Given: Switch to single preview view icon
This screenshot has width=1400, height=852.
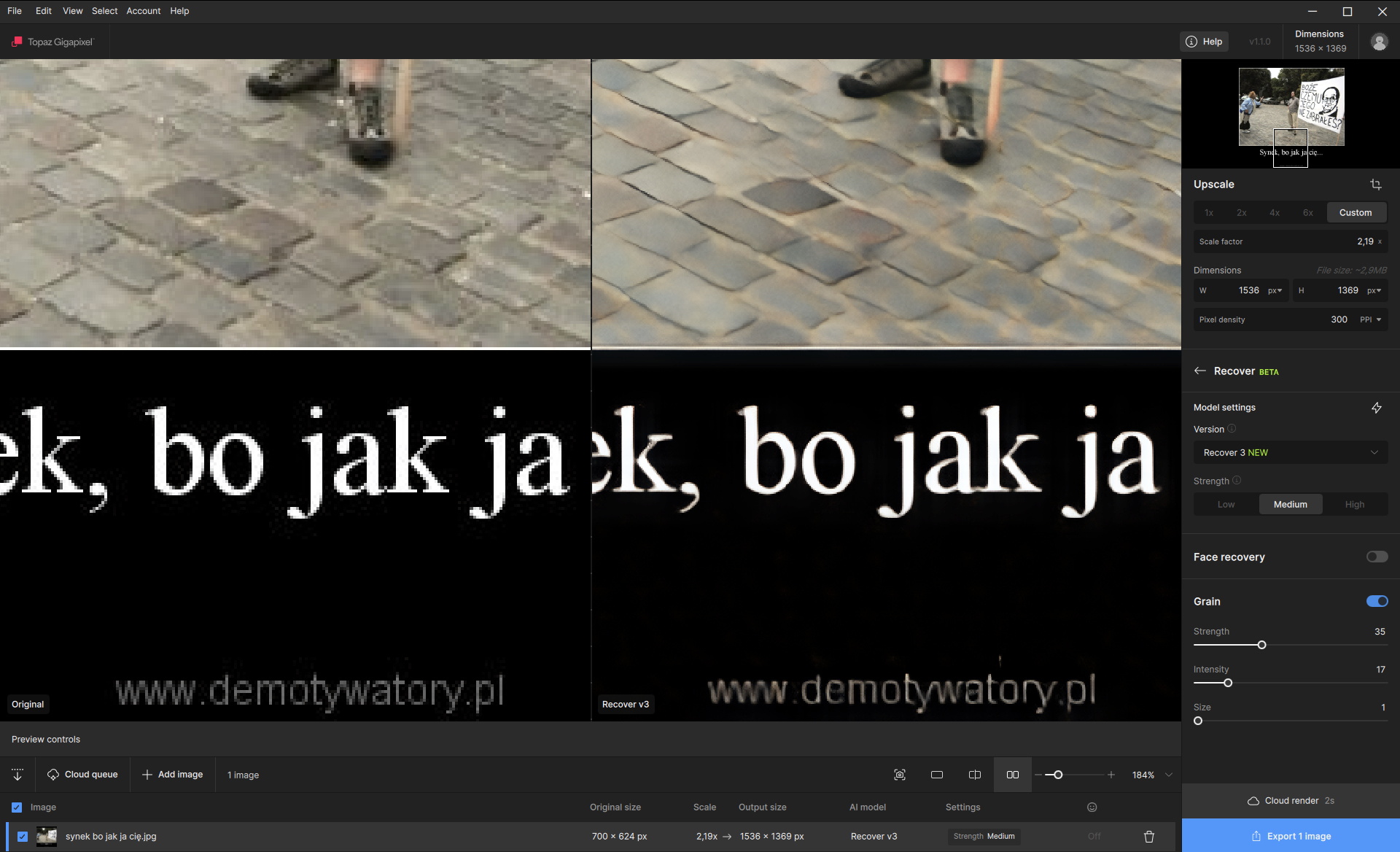Looking at the screenshot, I should point(937,775).
